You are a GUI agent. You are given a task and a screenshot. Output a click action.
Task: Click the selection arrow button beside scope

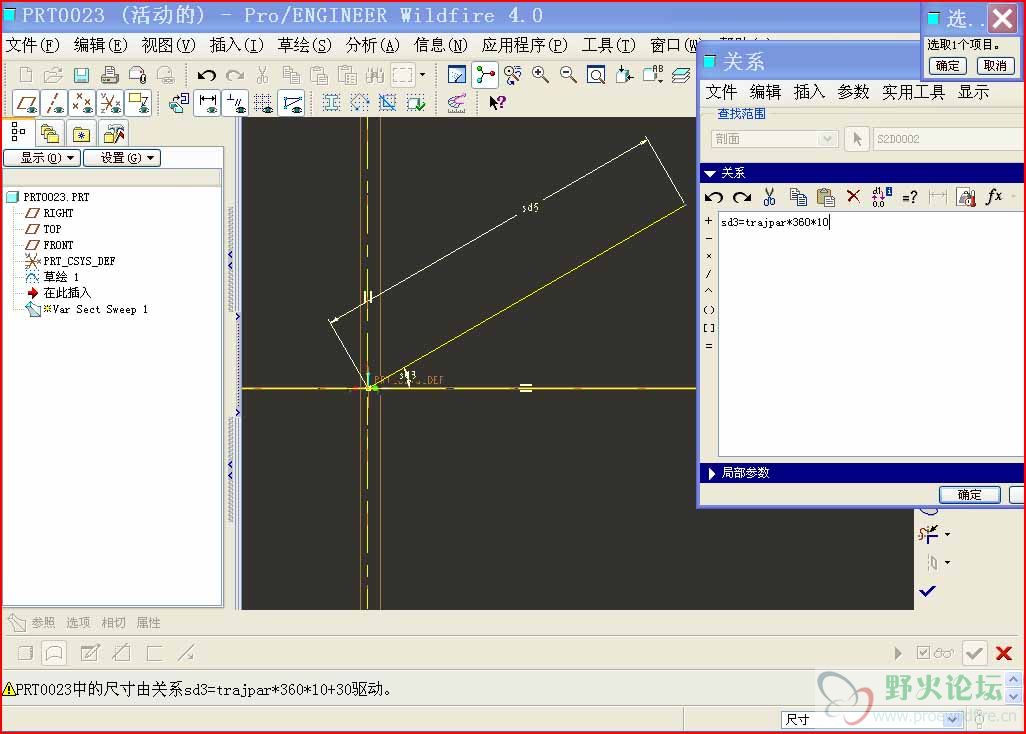coord(857,139)
